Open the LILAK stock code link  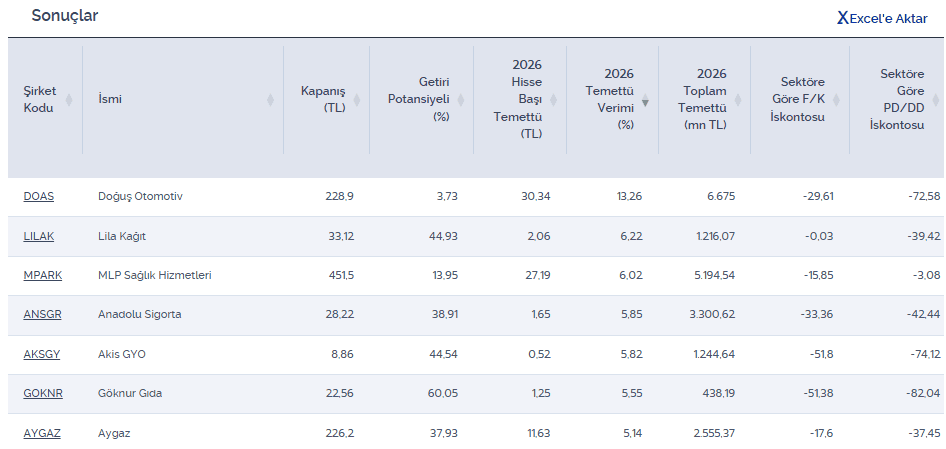[39, 236]
